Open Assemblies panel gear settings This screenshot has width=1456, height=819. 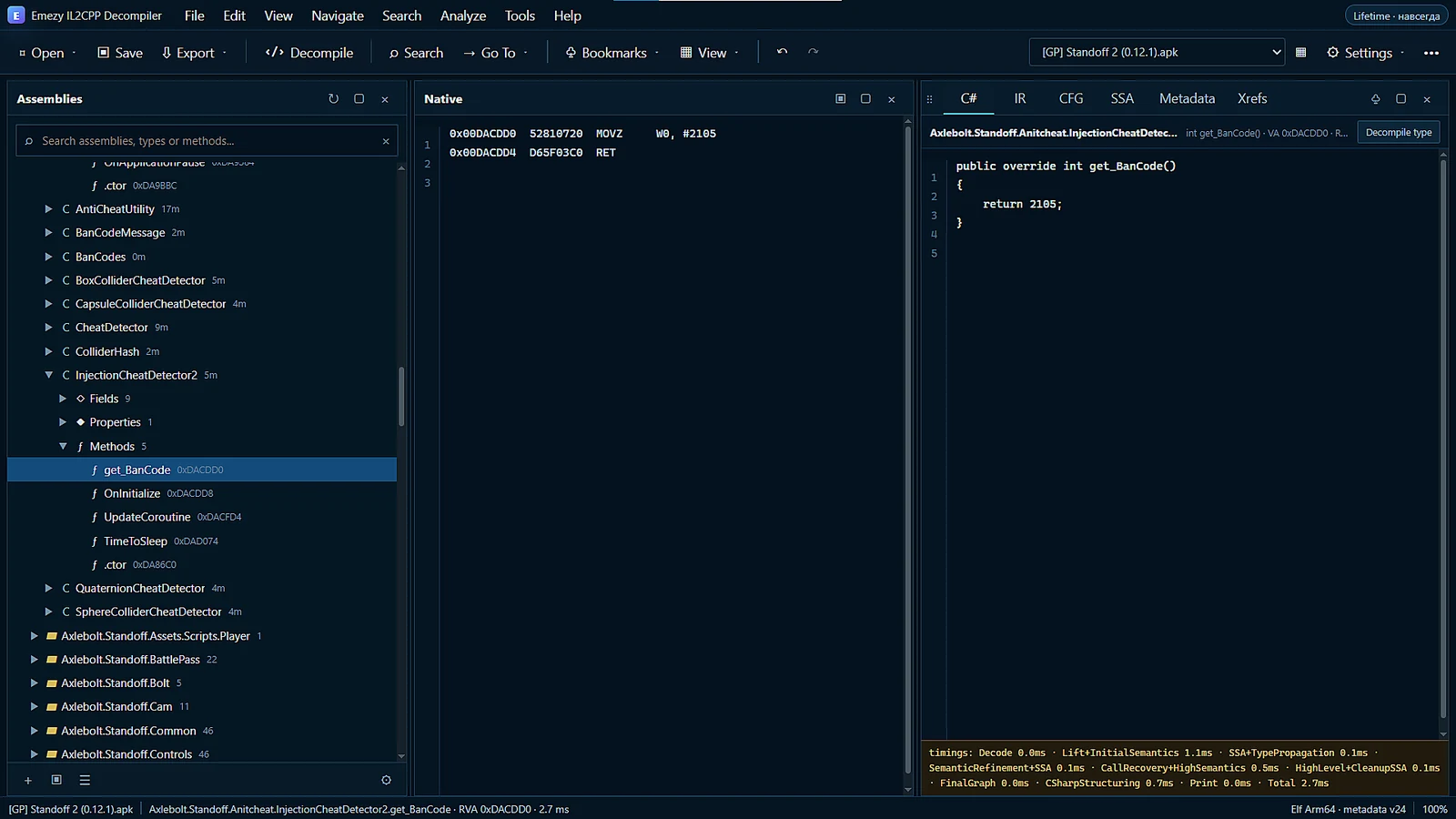386,780
